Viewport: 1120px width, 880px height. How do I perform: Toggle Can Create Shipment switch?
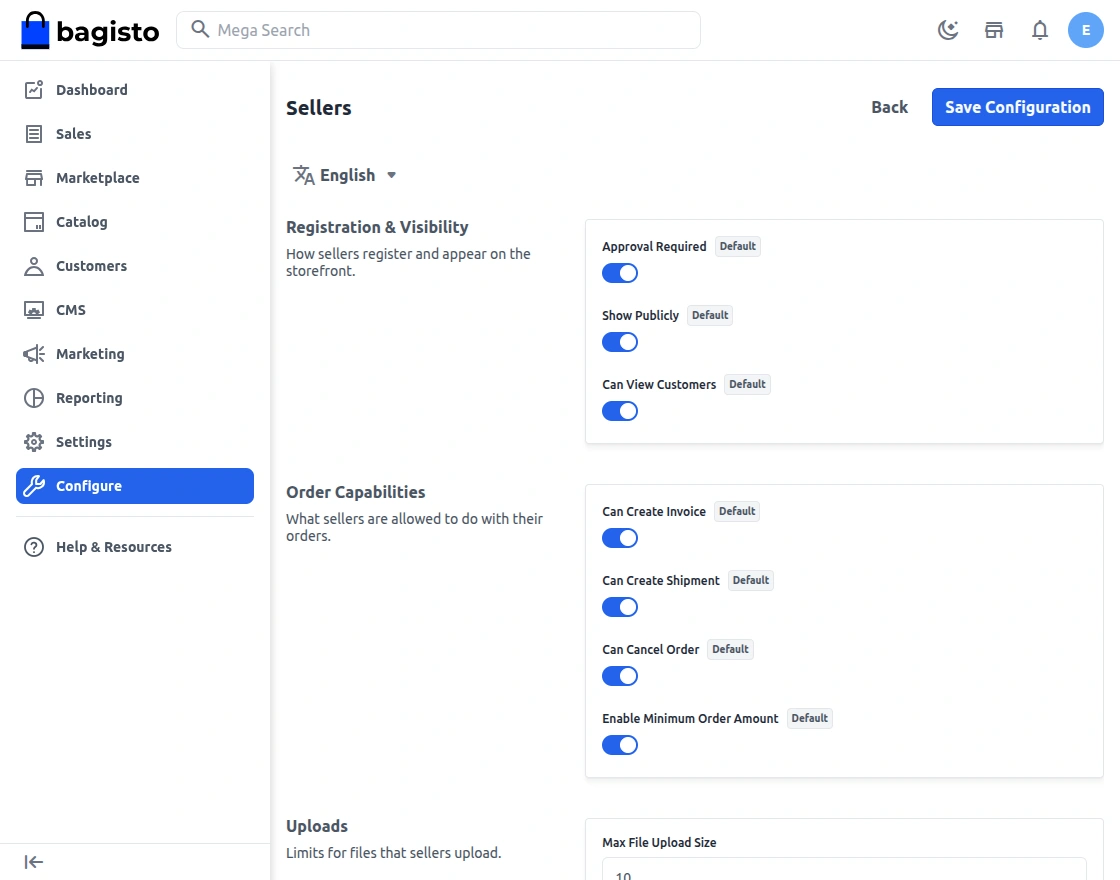click(x=619, y=607)
